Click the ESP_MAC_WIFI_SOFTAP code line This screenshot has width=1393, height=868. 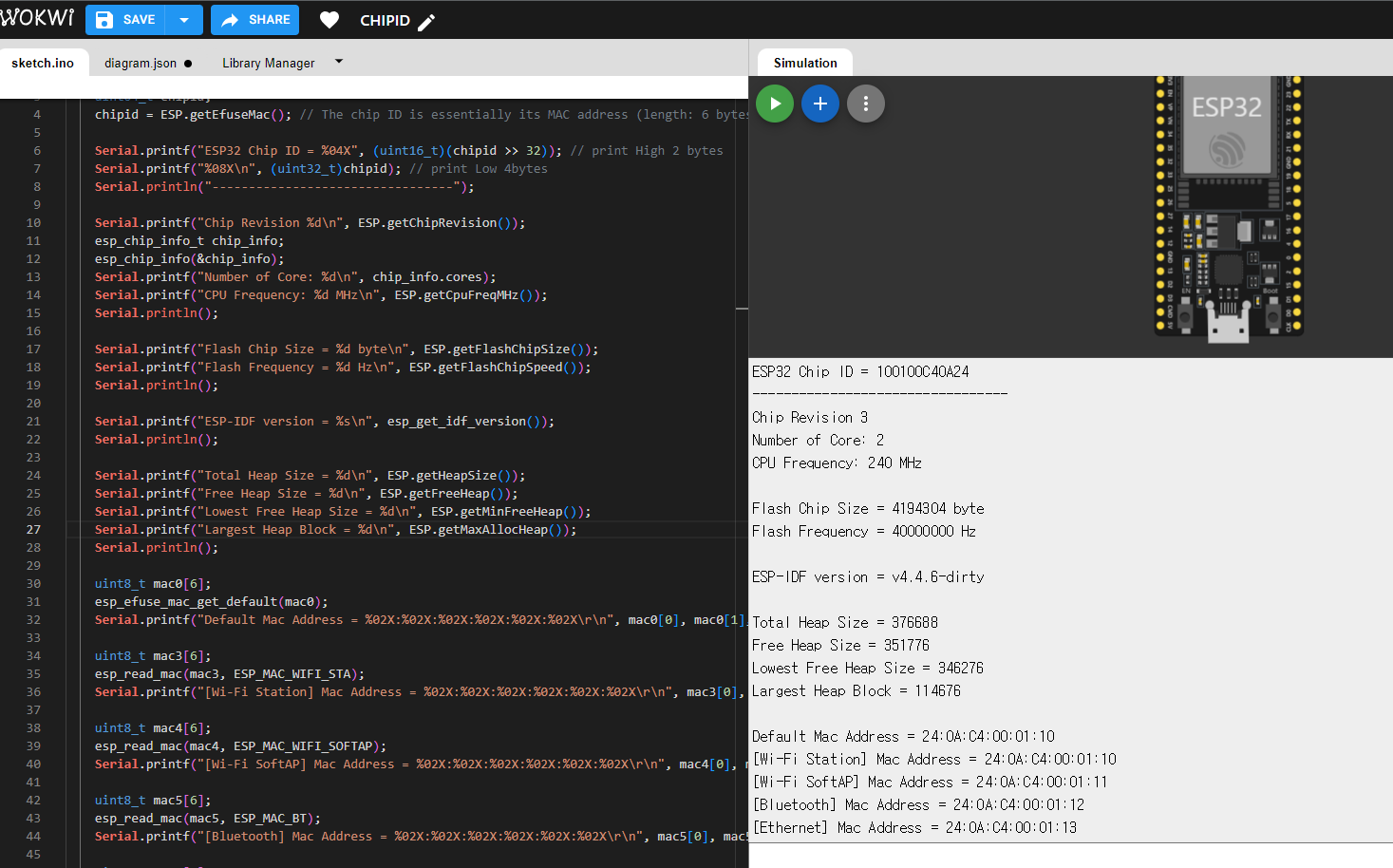(x=240, y=746)
